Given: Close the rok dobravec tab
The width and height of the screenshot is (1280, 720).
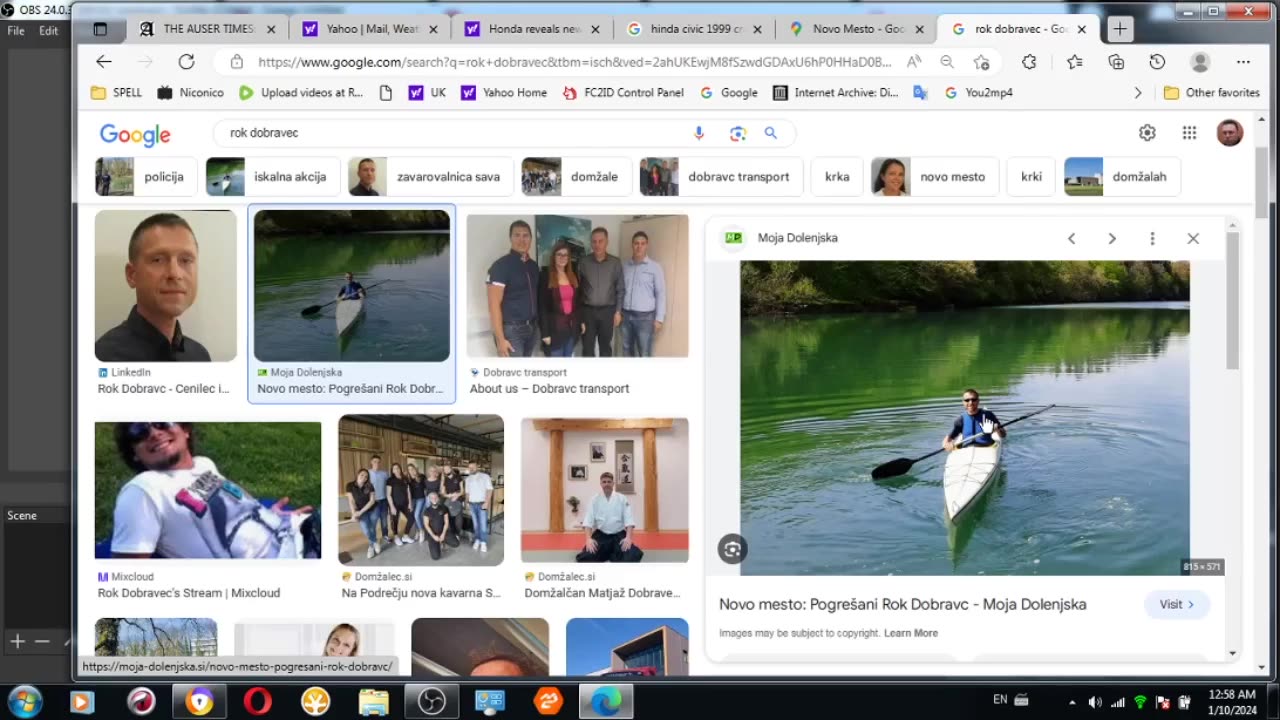Looking at the screenshot, I should pos(1081,29).
